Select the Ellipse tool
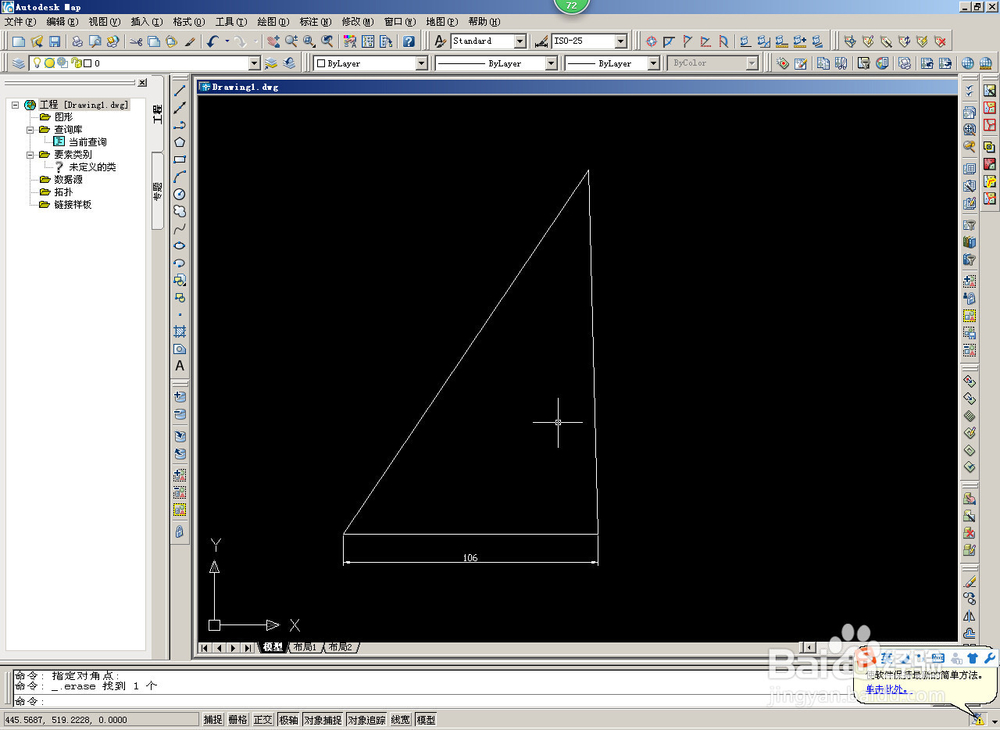 point(180,245)
